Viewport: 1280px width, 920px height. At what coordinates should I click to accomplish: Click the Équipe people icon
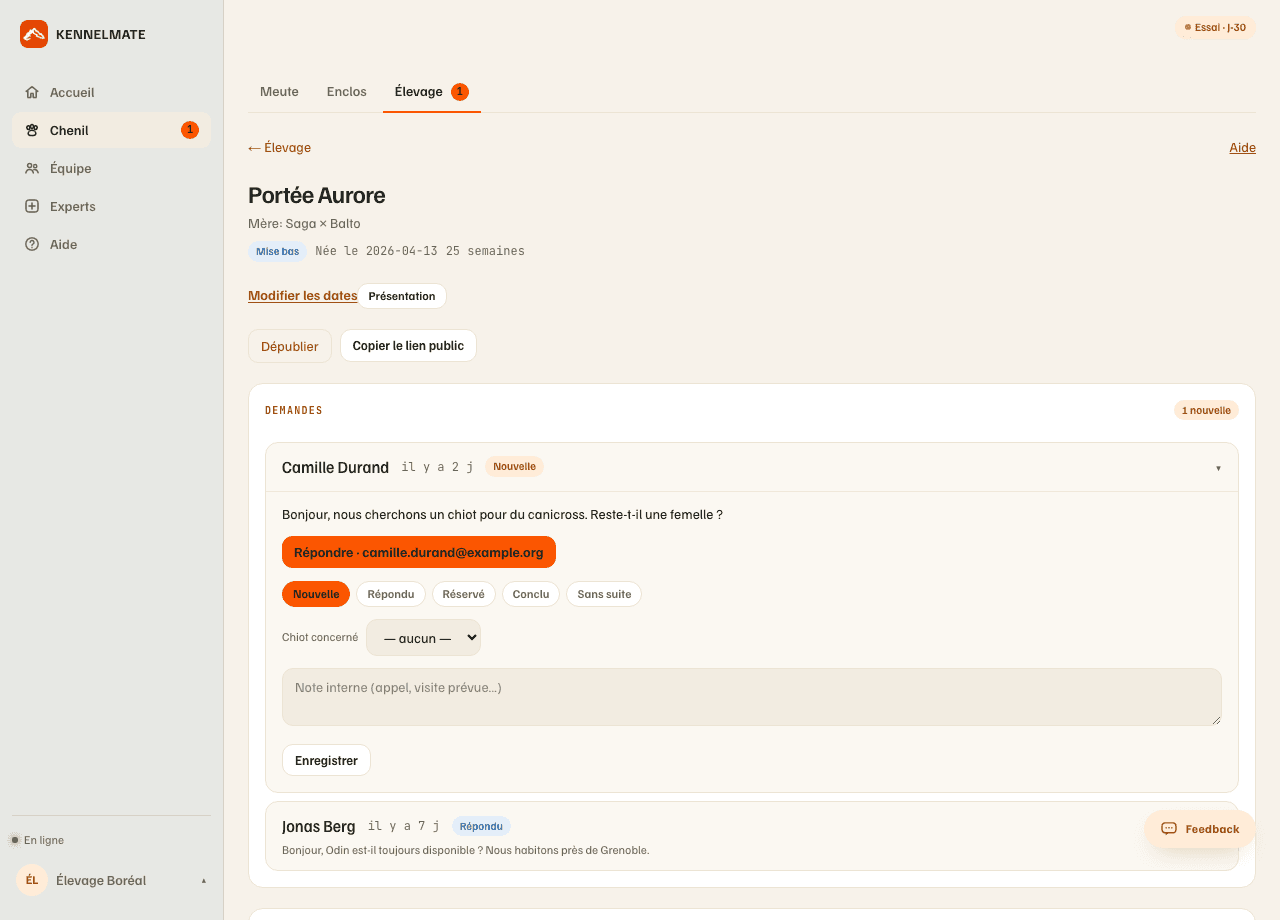[32, 168]
